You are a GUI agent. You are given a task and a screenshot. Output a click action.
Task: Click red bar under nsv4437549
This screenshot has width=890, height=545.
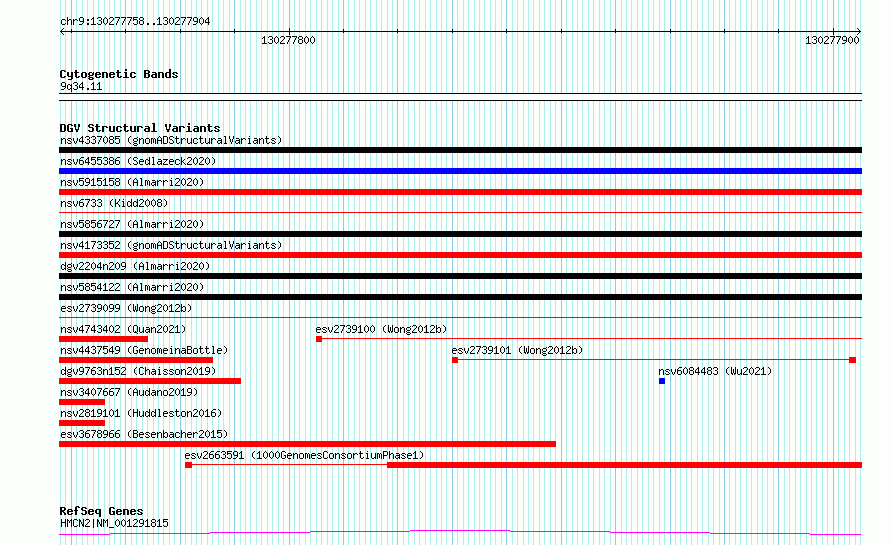[136, 360]
